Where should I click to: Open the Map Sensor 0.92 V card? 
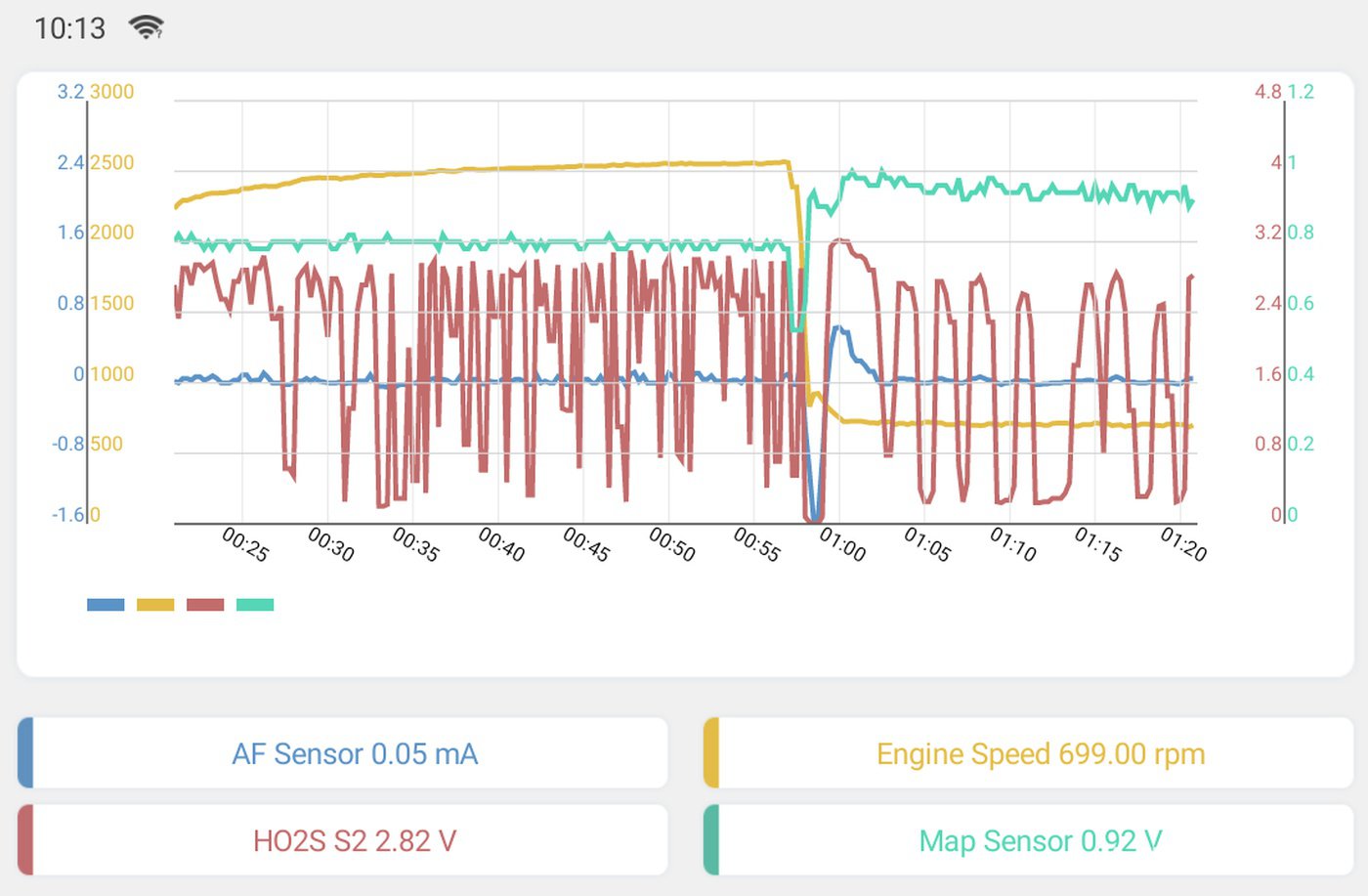point(1029,840)
